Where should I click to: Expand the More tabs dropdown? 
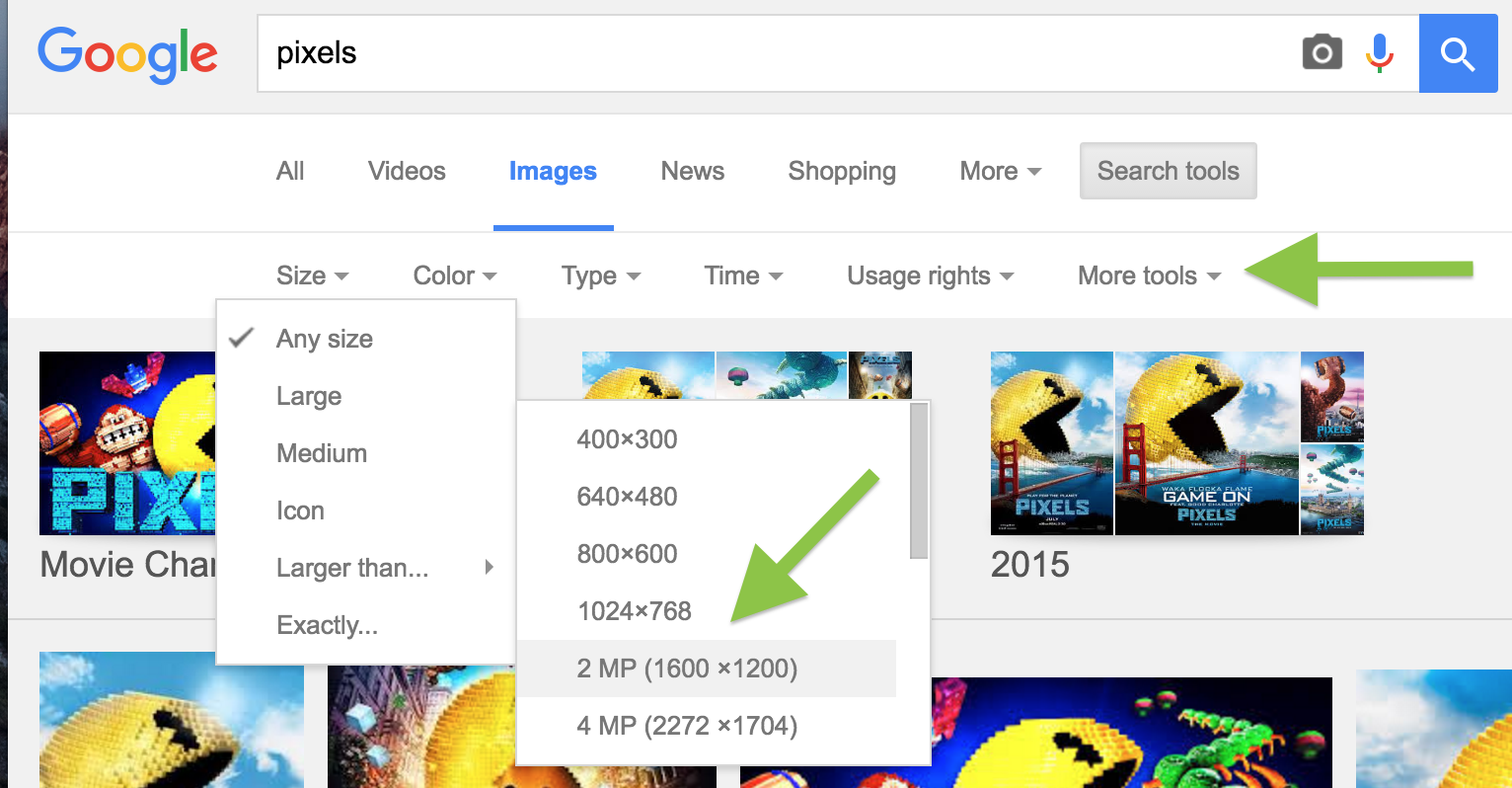tap(1001, 171)
